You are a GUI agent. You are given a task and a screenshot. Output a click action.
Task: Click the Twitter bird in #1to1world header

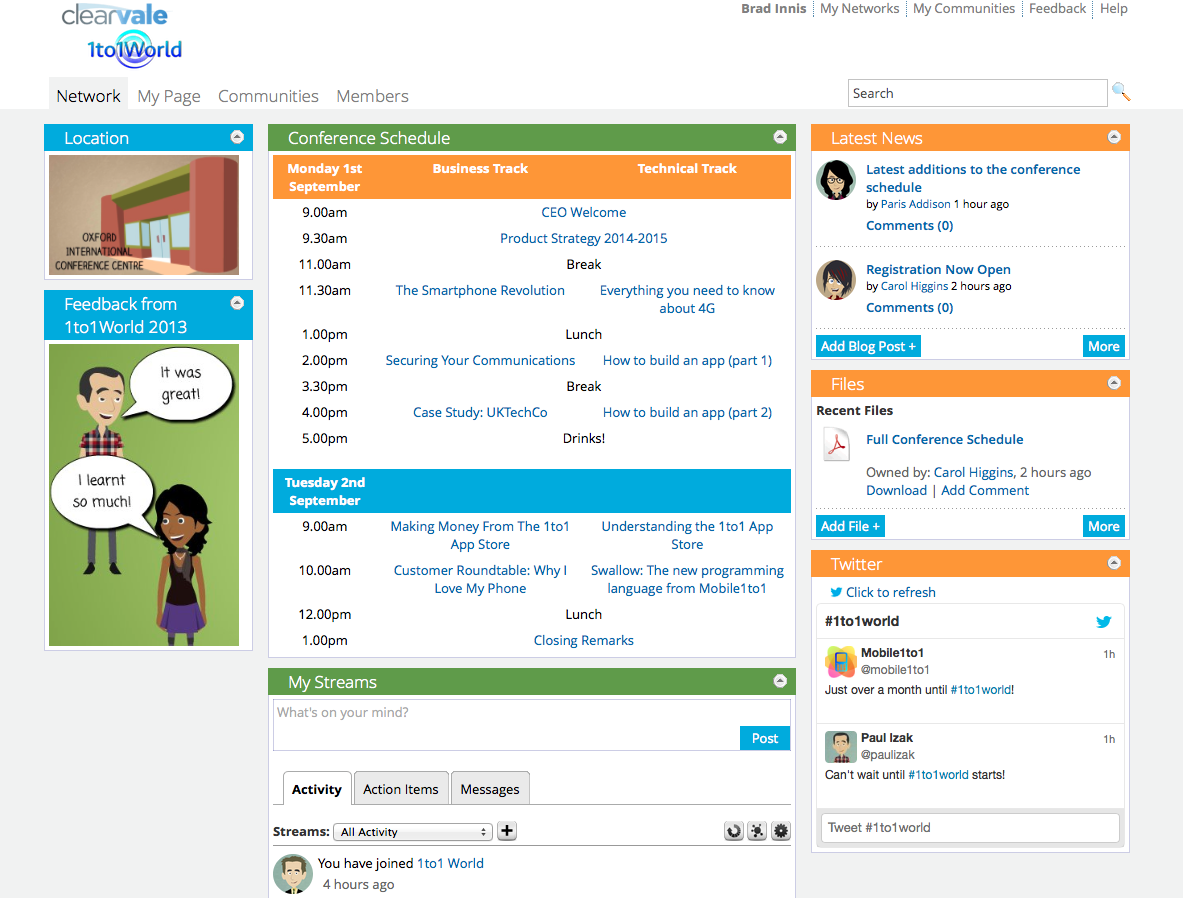point(1104,622)
